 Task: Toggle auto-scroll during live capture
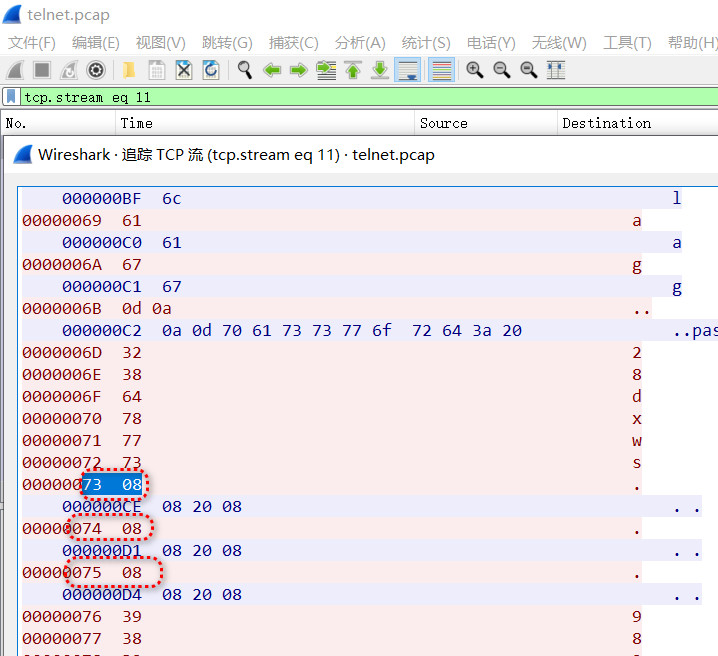click(x=408, y=70)
